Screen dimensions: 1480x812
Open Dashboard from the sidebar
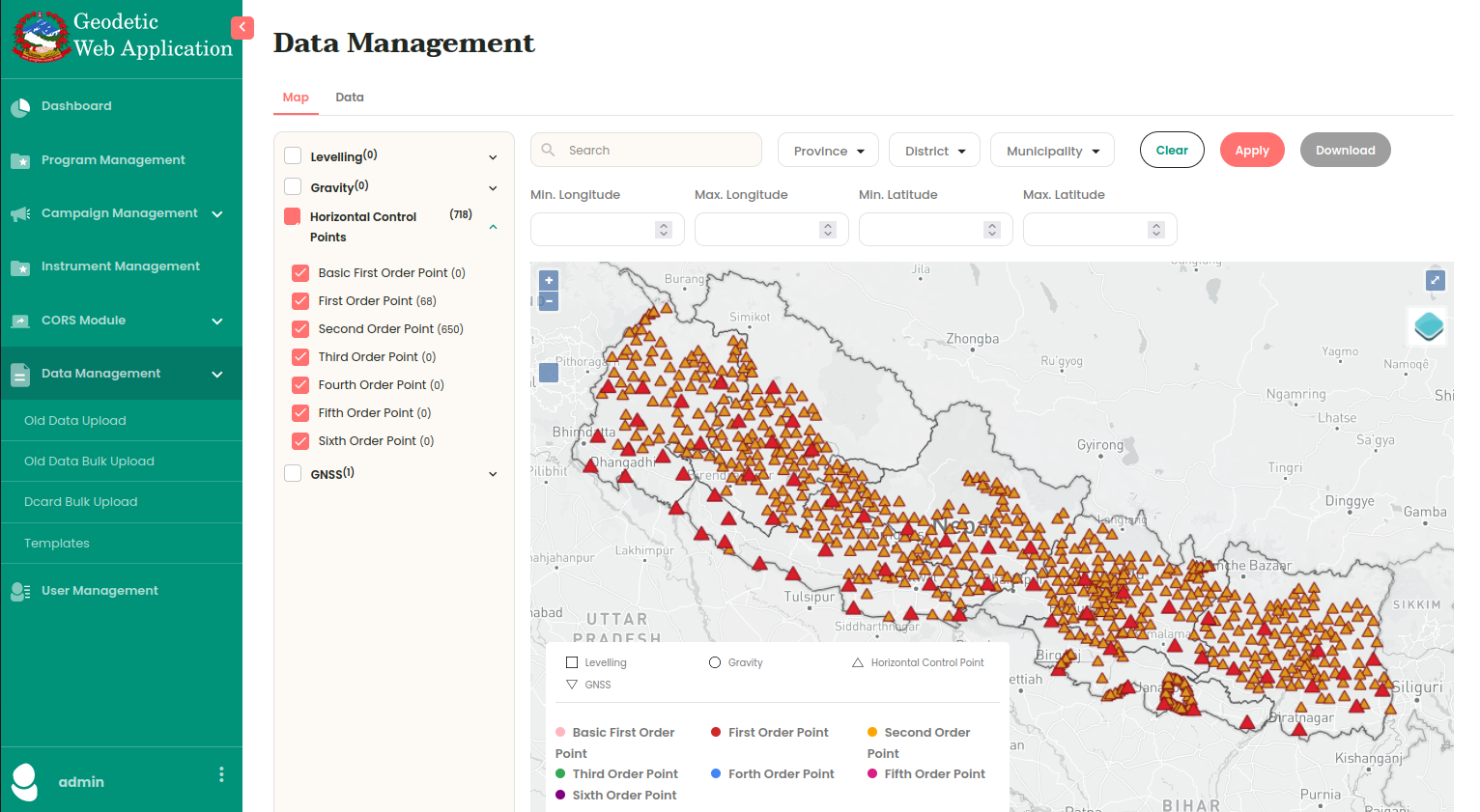76,106
